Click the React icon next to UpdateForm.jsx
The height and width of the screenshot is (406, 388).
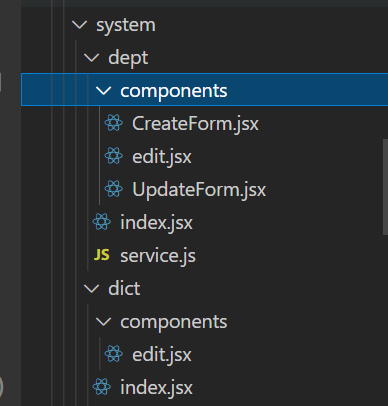(114, 189)
